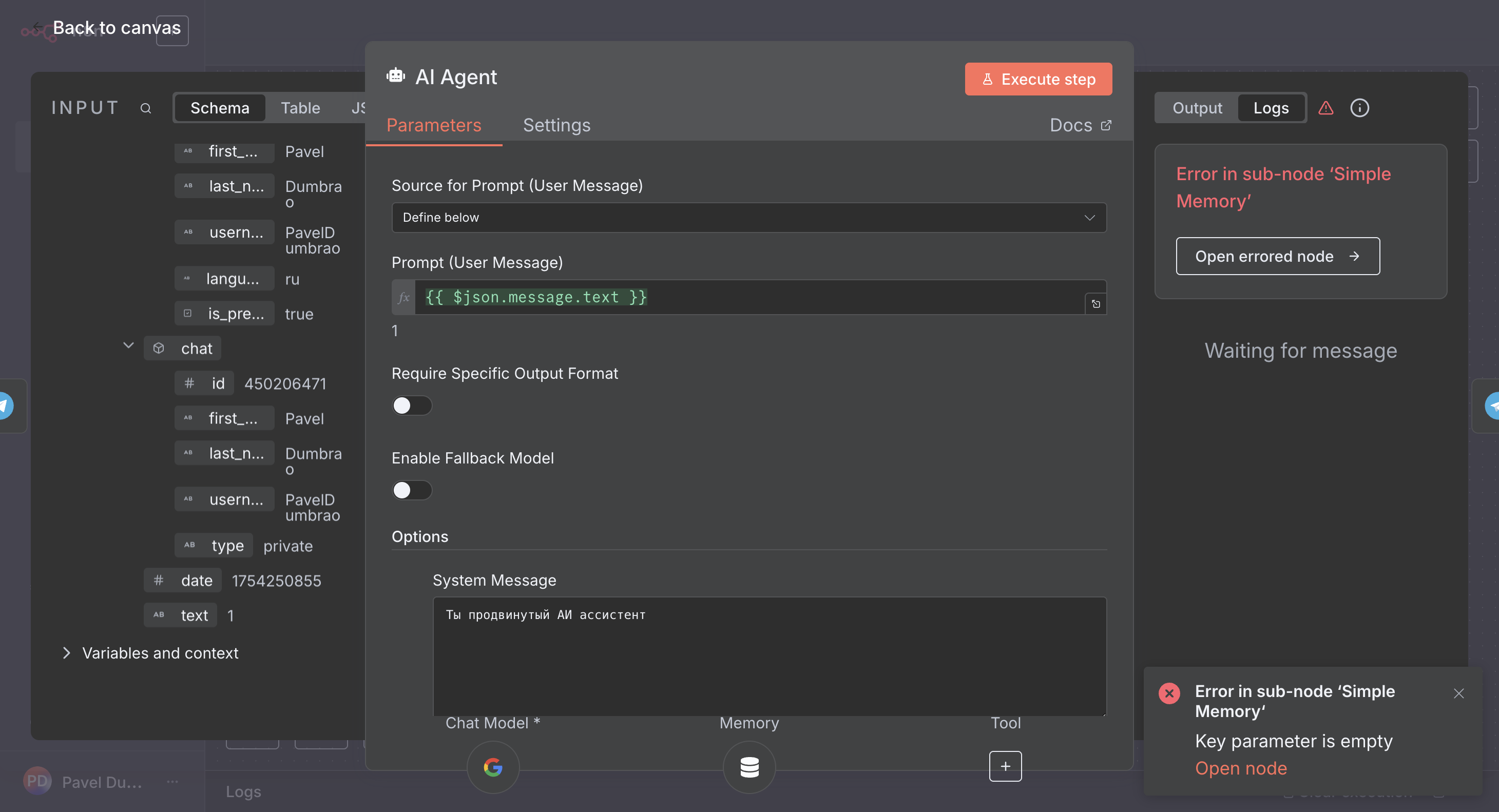Select the Table view tab
1499x812 pixels.
pos(300,108)
